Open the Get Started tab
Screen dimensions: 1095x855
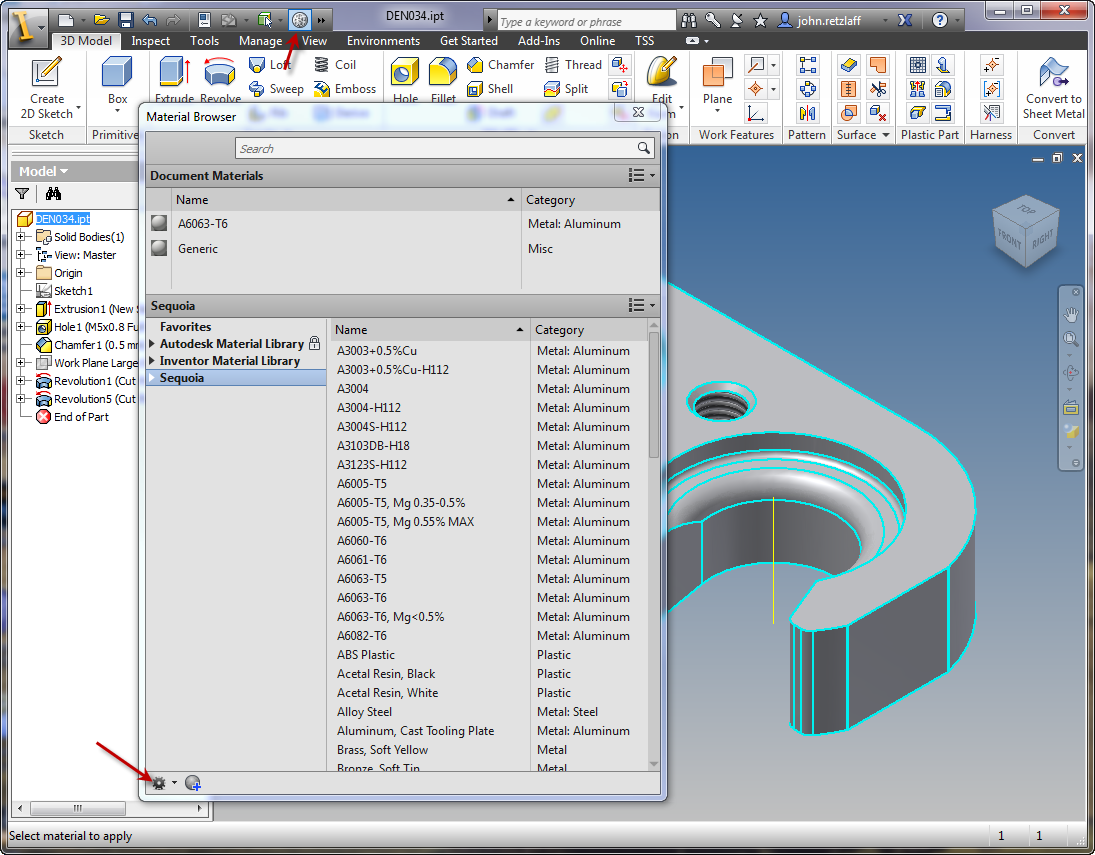pyautogui.click(x=469, y=41)
